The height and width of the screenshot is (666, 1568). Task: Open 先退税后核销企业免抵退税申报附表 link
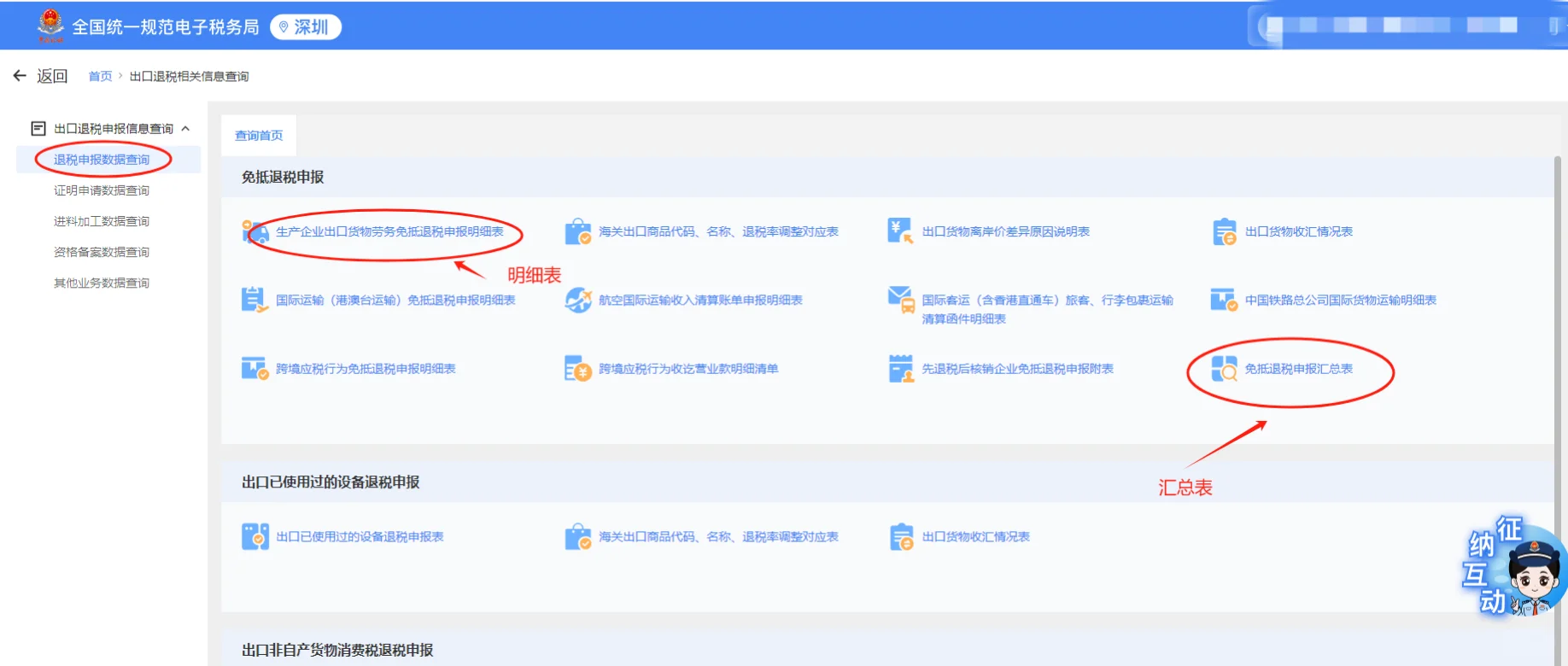pos(1017,369)
